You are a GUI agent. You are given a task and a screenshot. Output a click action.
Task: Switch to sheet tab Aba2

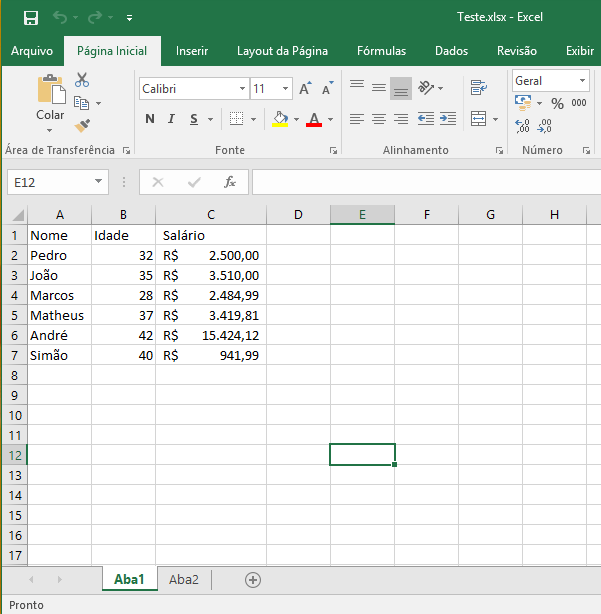point(184,580)
